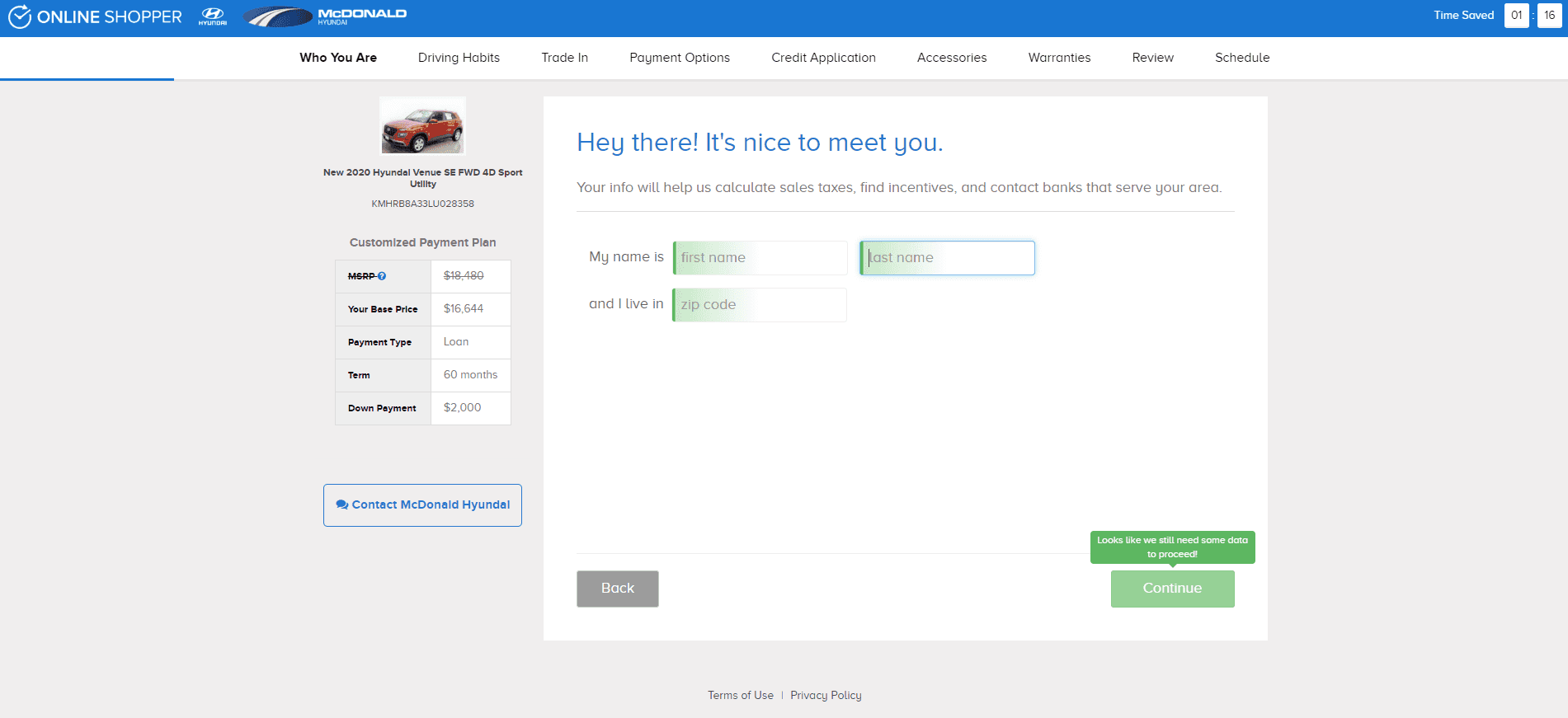The image size is (1568, 718).
Task: Click the Time Saved minutes box
Action: click(x=1516, y=16)
